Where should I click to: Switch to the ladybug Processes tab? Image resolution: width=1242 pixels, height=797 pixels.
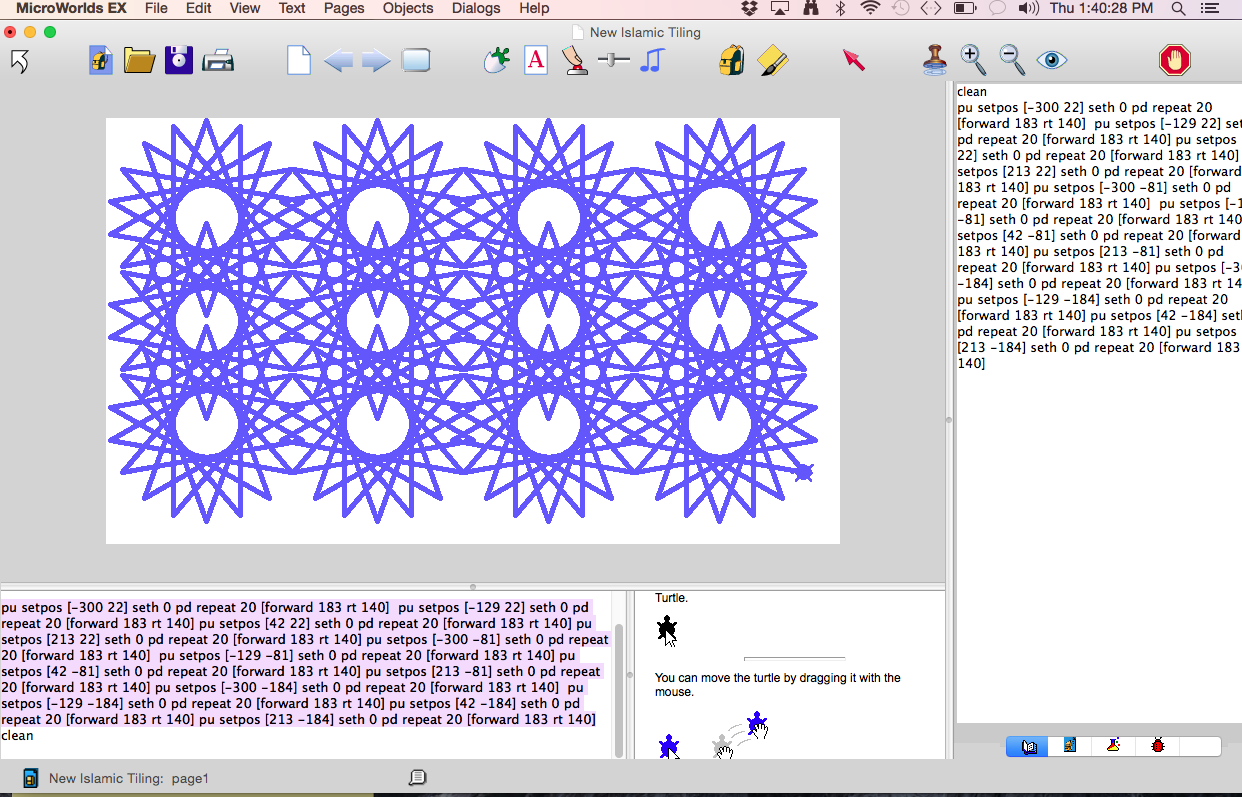(x=1158, y=746)
